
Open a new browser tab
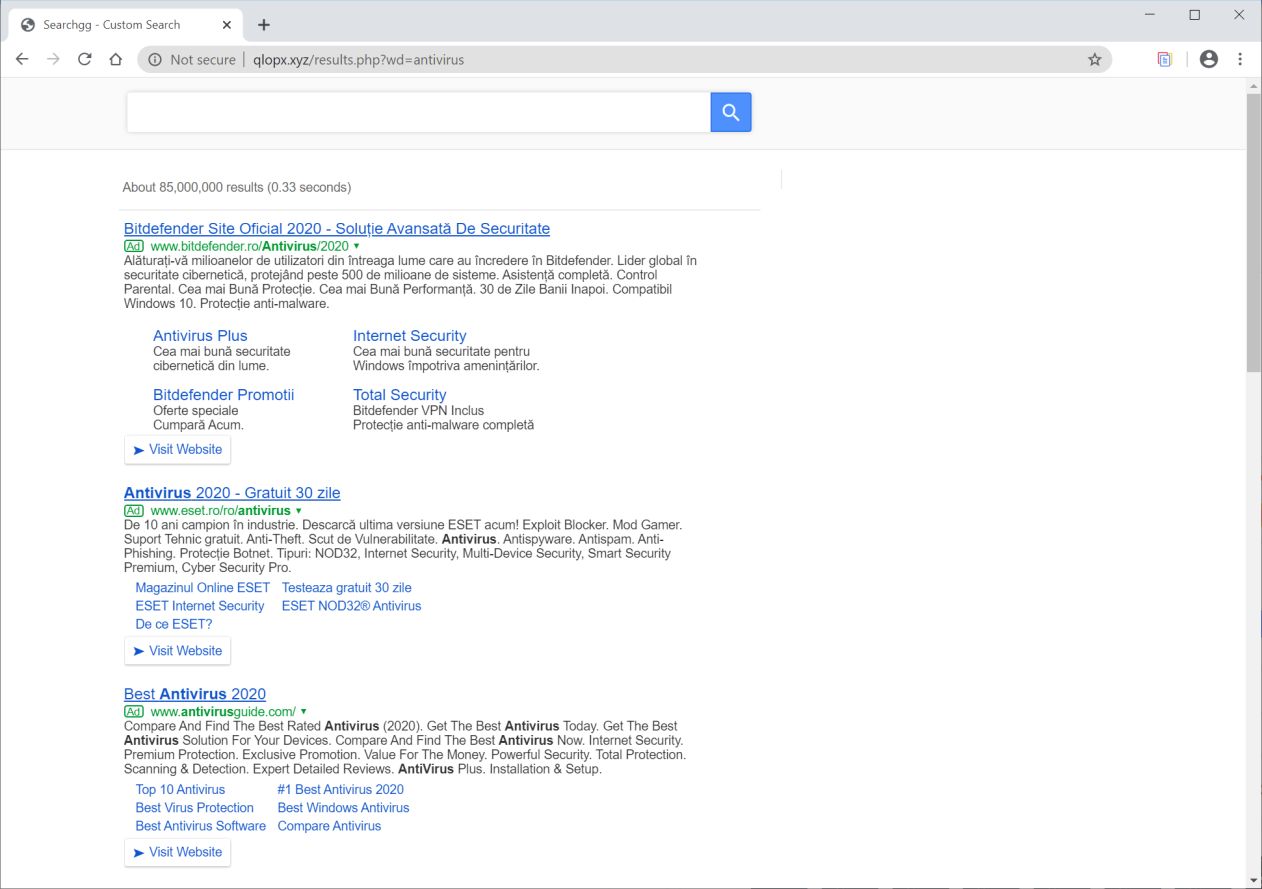(264, 25)
